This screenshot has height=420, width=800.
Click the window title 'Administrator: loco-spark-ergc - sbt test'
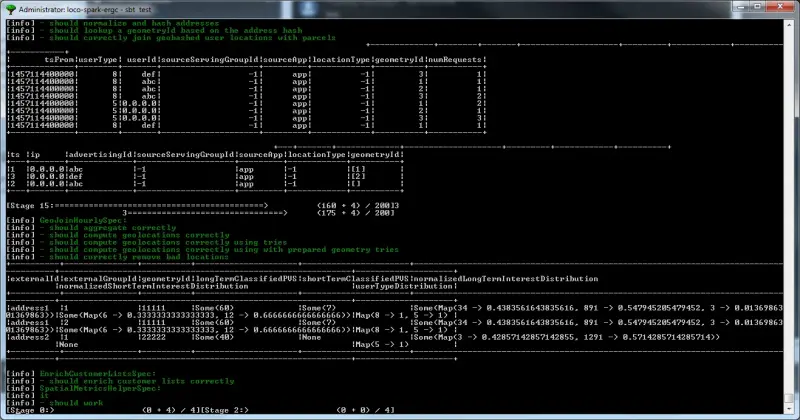85,10
